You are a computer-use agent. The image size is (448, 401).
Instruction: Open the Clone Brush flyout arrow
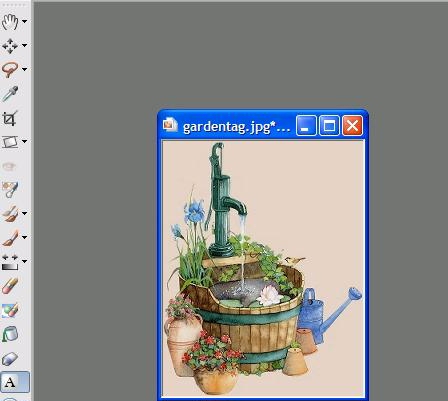[24, 213]
